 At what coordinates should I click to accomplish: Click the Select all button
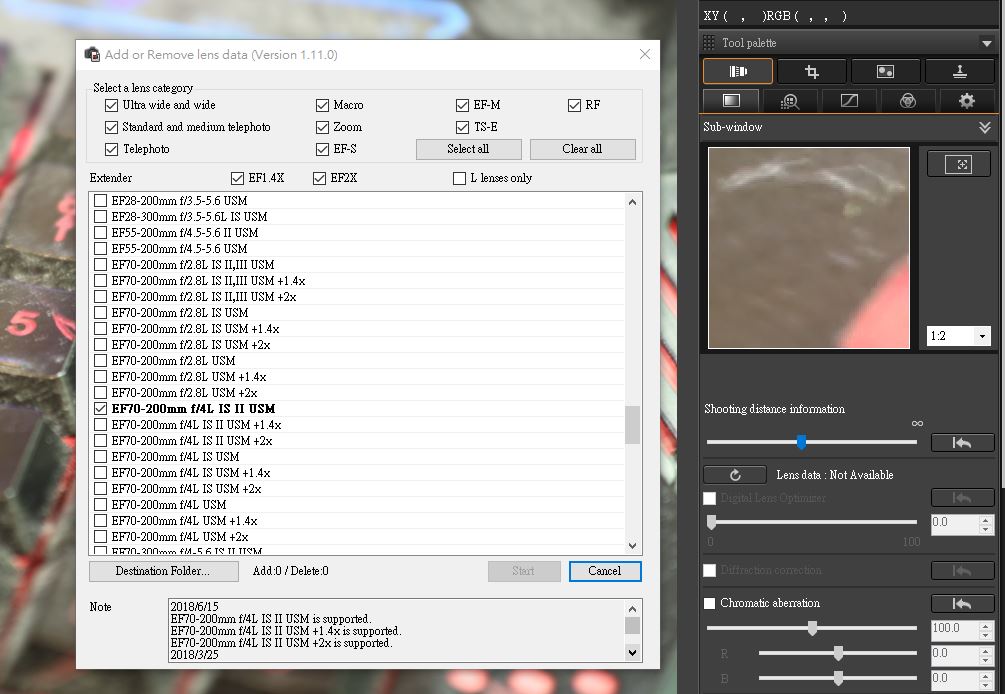[x=468, y=149]
